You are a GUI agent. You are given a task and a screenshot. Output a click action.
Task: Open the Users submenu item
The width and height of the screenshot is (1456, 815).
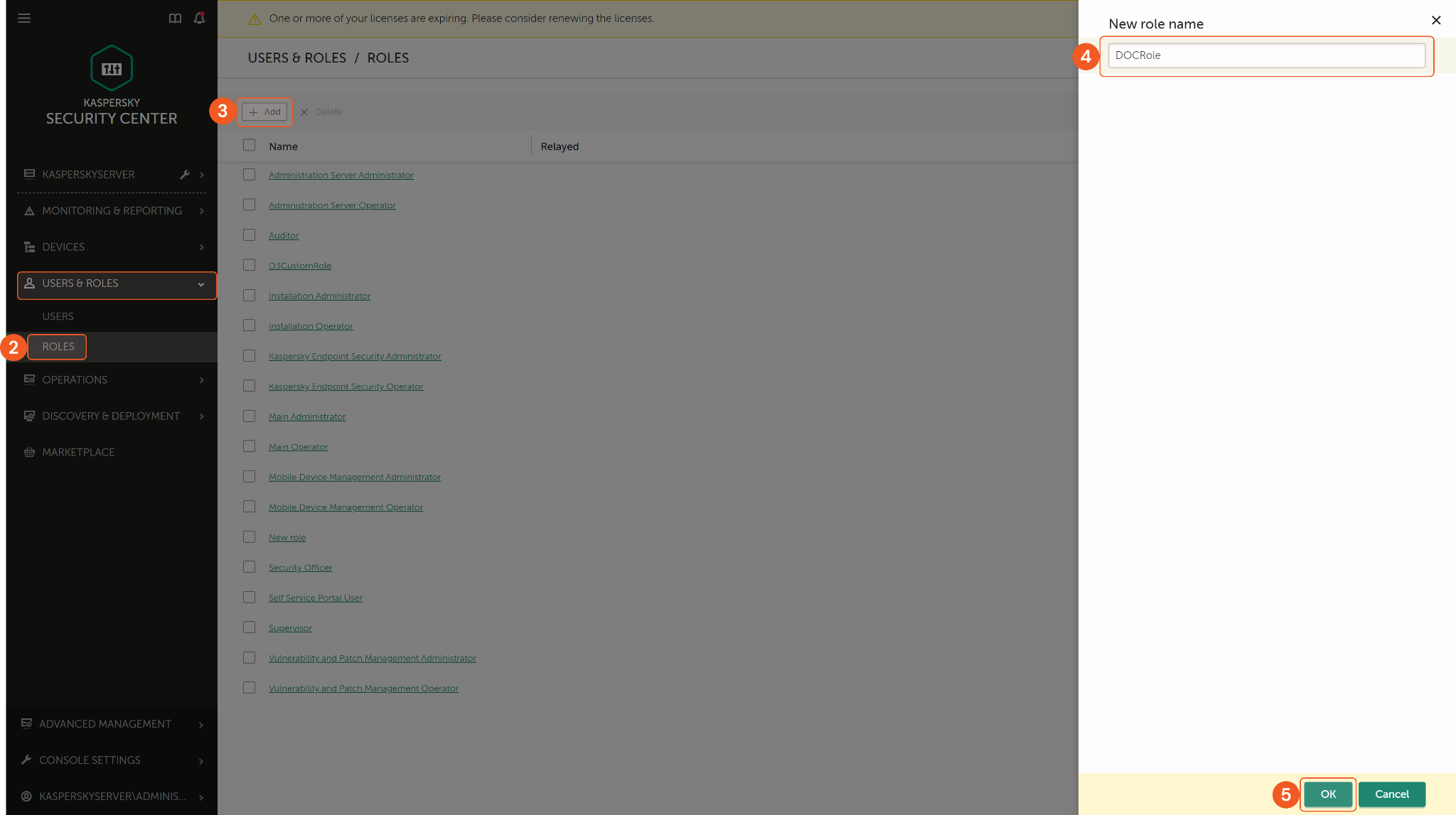click(x=58, y=317)
